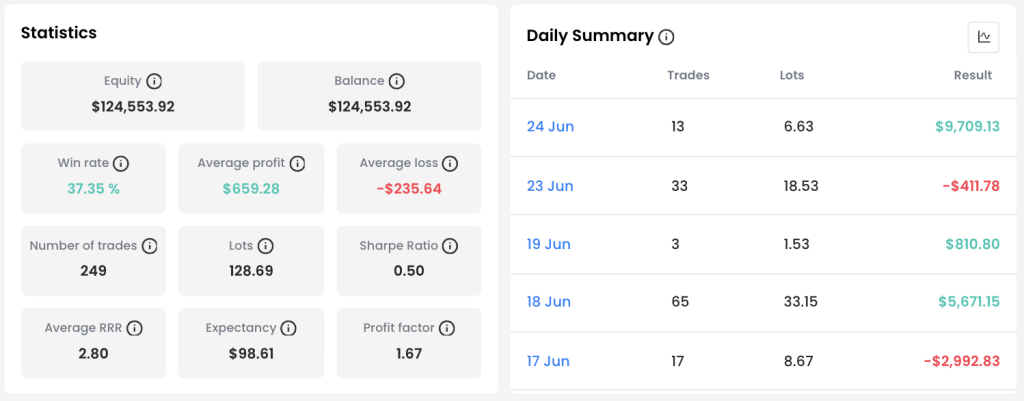Click the 17 Jun date link
The height and width of the screenshot is (401, 1024).
click(x=548, y=361)
